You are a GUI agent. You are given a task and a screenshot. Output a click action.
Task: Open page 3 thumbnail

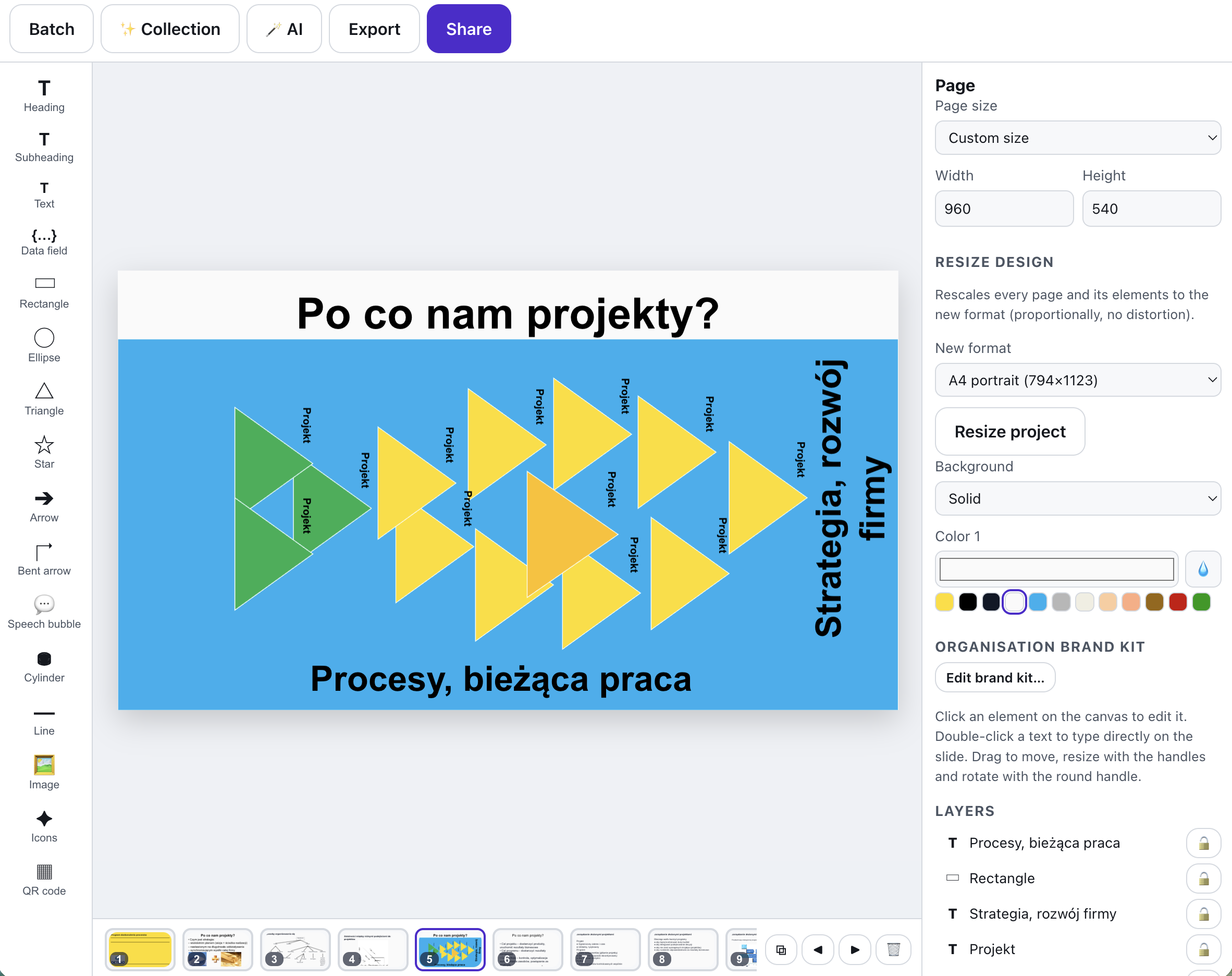tap(295, 950)
